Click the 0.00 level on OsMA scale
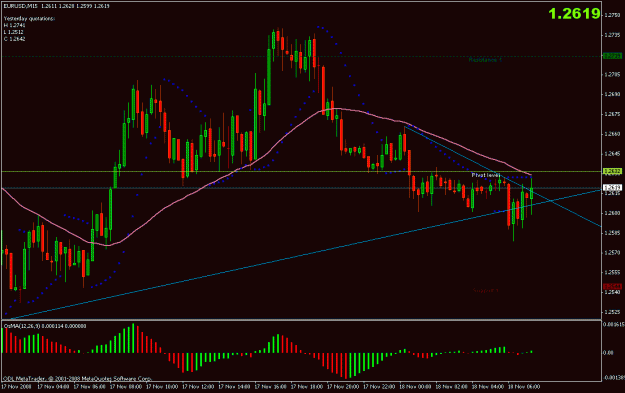The height and width of the screenshot is (393, 625). point(609,353)
